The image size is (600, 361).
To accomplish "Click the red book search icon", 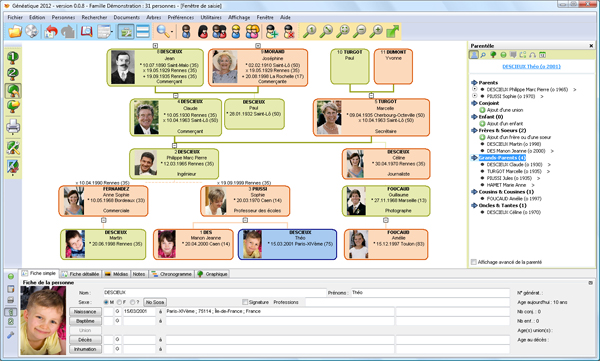I will tap(86, 31).
